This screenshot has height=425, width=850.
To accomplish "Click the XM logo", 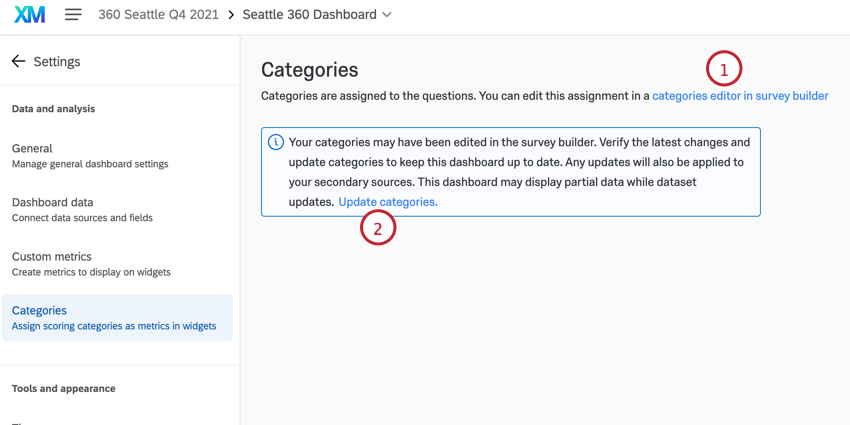I will coord(30,15).
